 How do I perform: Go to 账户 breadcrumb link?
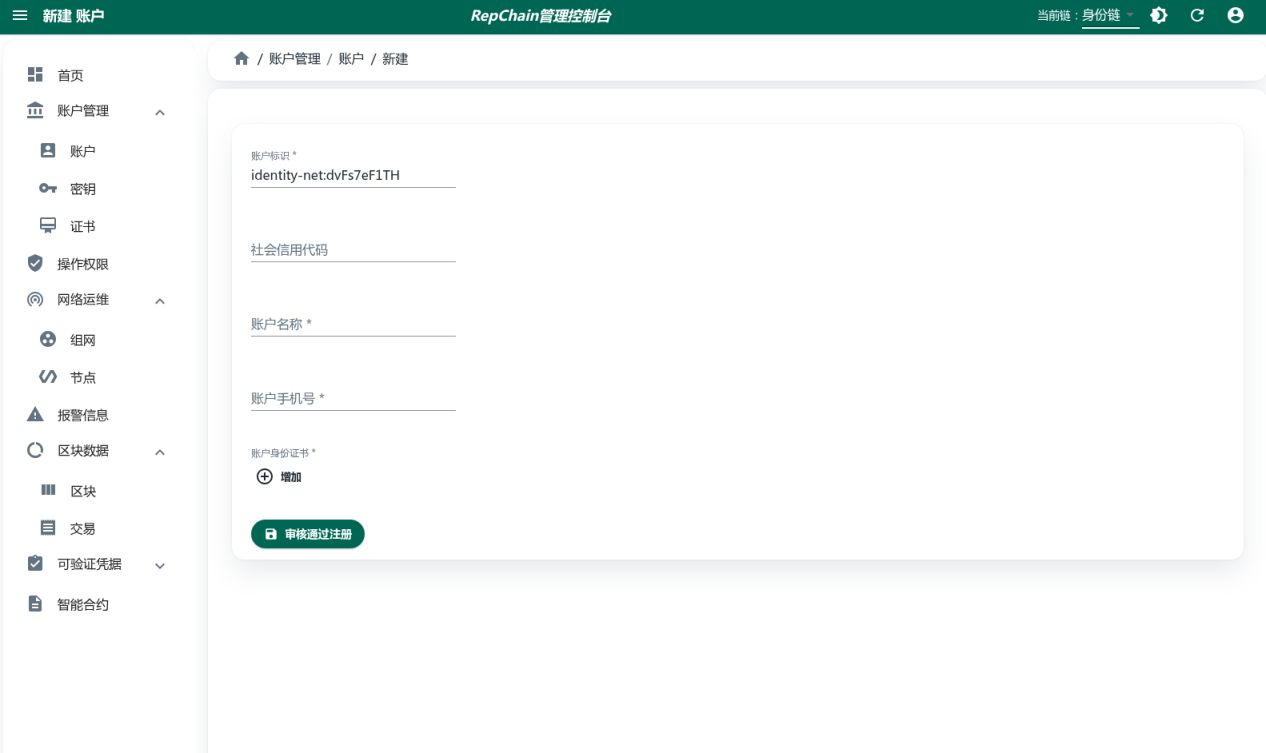[351, 59]
